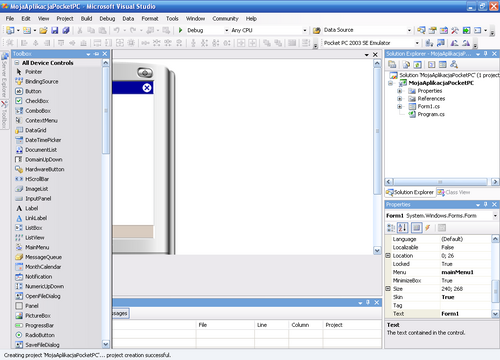Click the Events lightning bolt icon
The image size is (500, 360).
(428, 228)
